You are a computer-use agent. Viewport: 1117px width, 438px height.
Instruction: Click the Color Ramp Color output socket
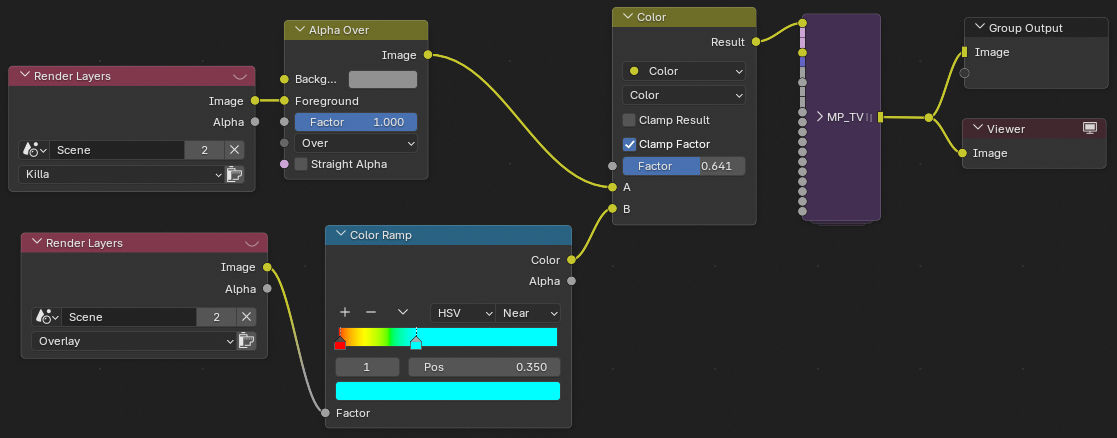pyautogui.click(x=571, y=260)
